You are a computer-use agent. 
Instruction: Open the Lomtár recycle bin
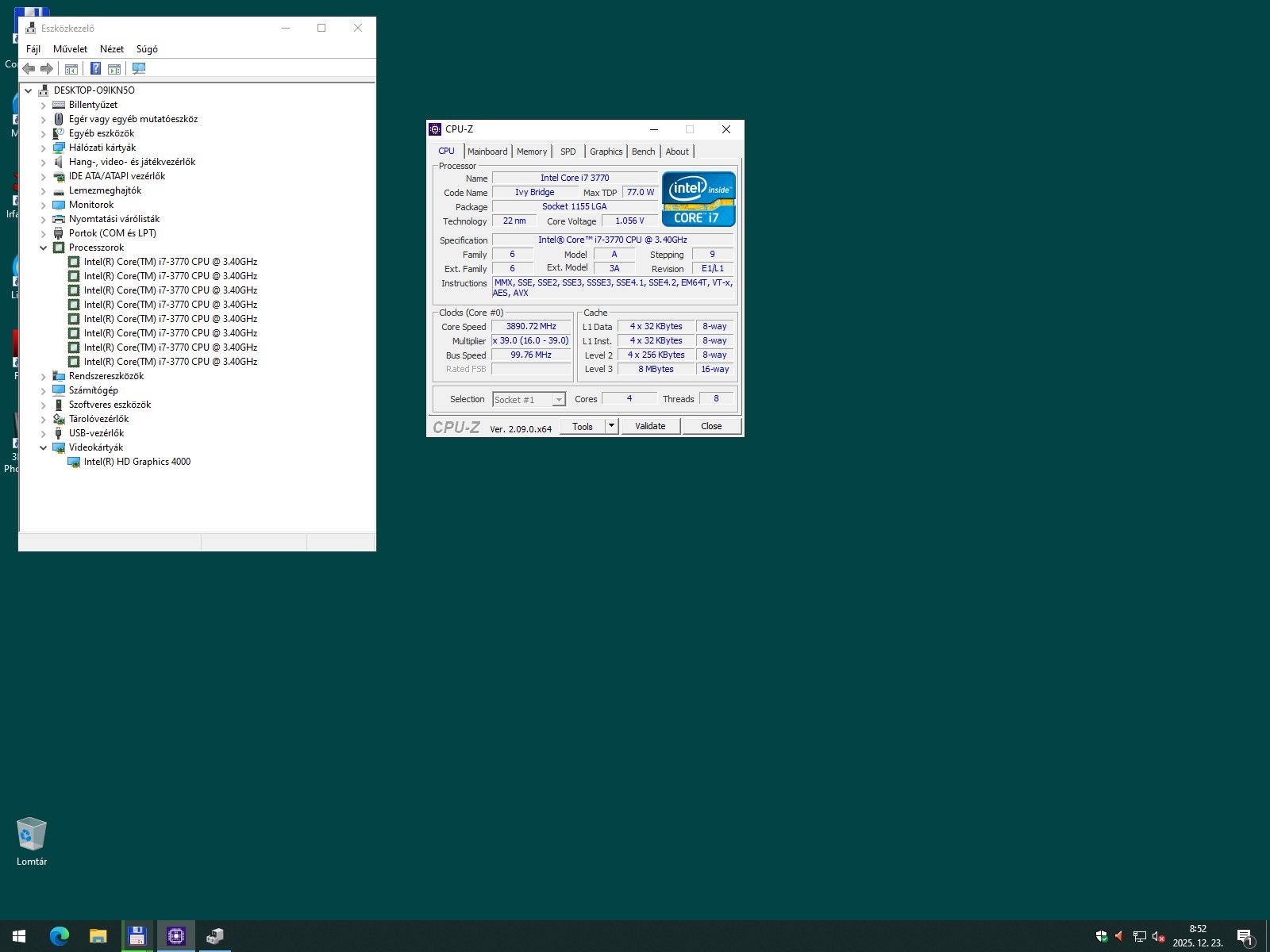coord(32,842)
